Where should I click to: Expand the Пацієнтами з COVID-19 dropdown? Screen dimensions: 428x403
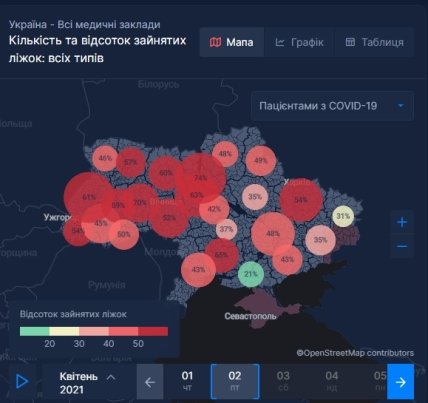click(x=332, y=106)
